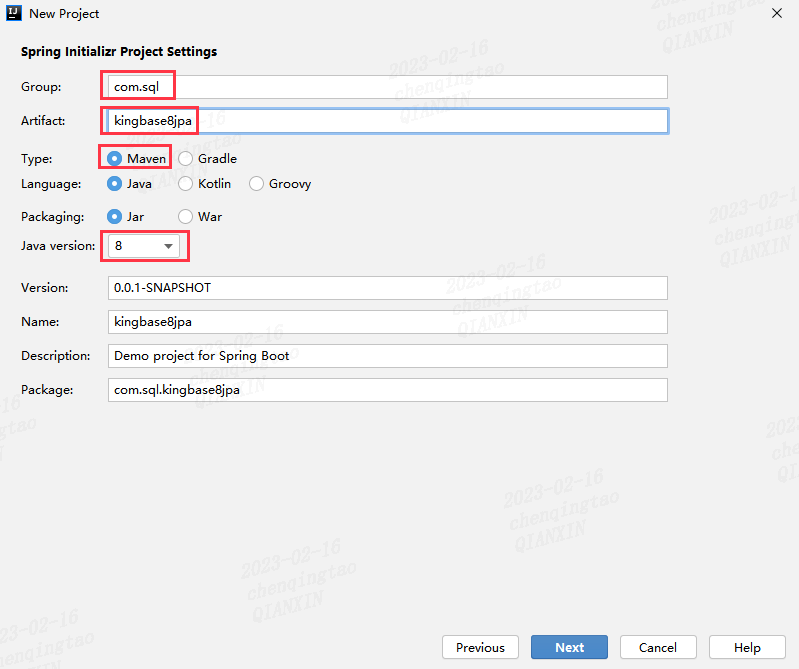Go back with the Previous button
Image resolution: width=799 pixels, height=669 pixels.
tap(480, 647)
